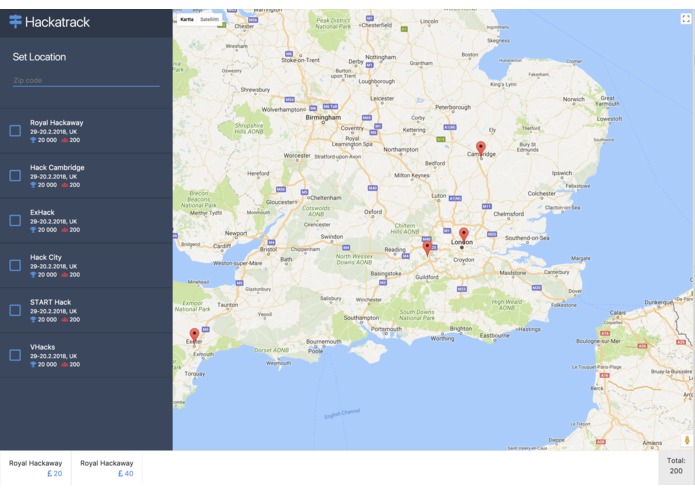This screenshot has height=494, width=695.
Task: Click the map marker on Cambridge
Action: [x=480, y=148]
